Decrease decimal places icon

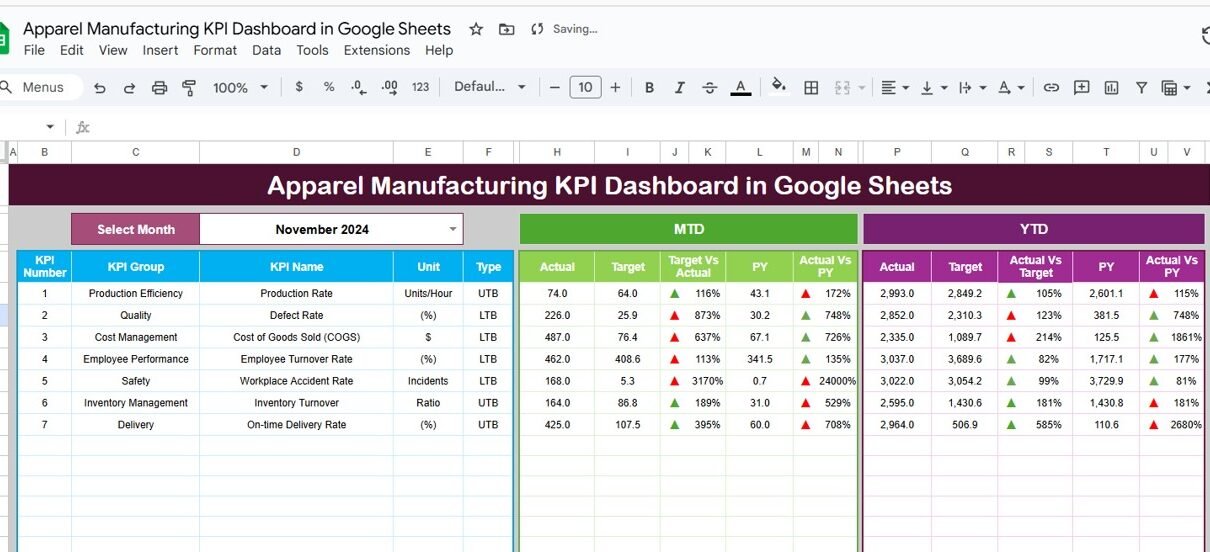pos(358,87)
